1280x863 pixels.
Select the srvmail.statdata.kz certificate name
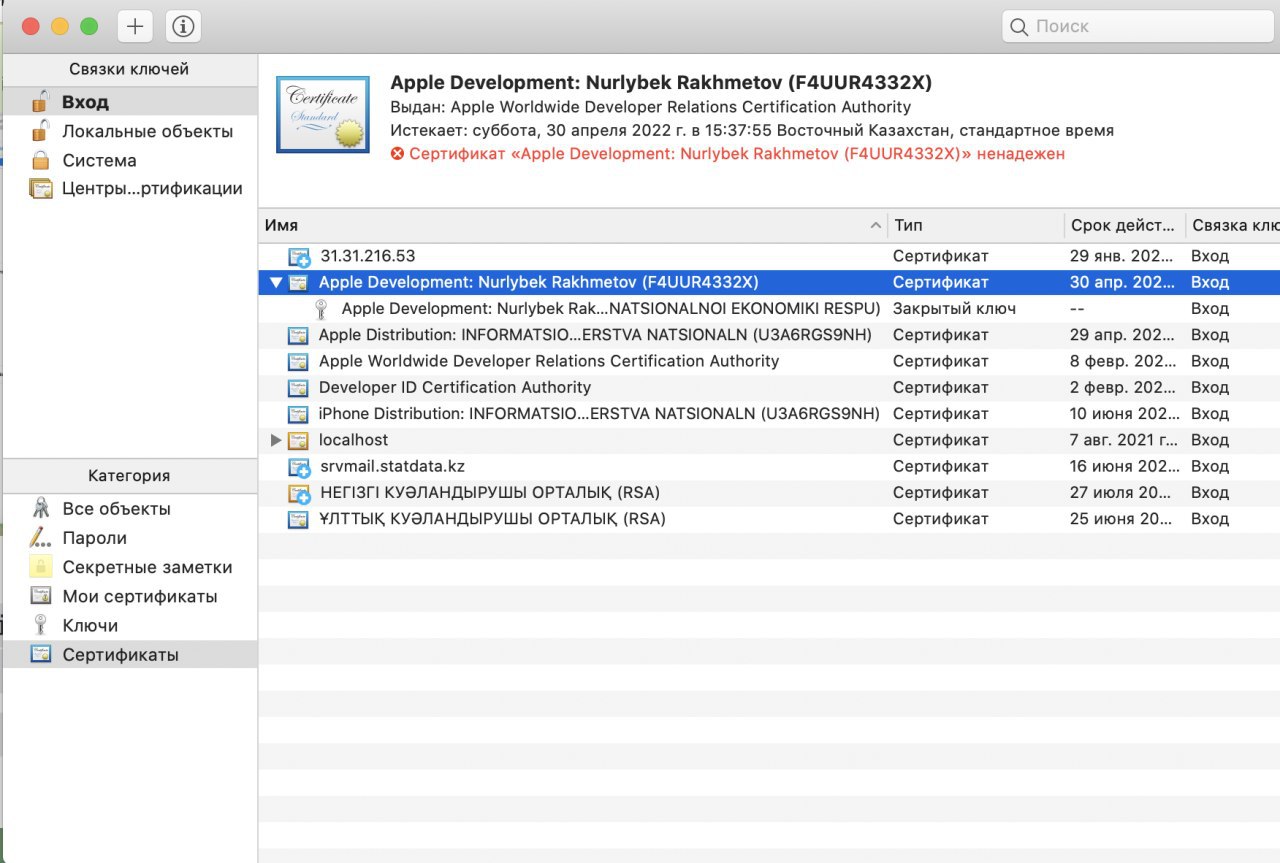tap(392, 466)
